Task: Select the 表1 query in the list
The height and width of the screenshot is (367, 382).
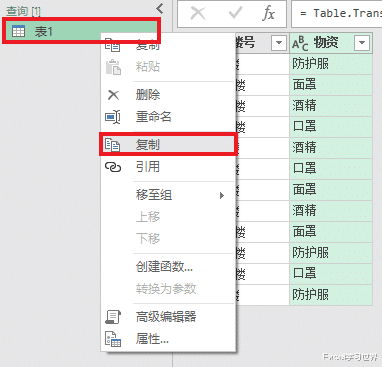Action: pyautogui.click(x=81, y=31)
